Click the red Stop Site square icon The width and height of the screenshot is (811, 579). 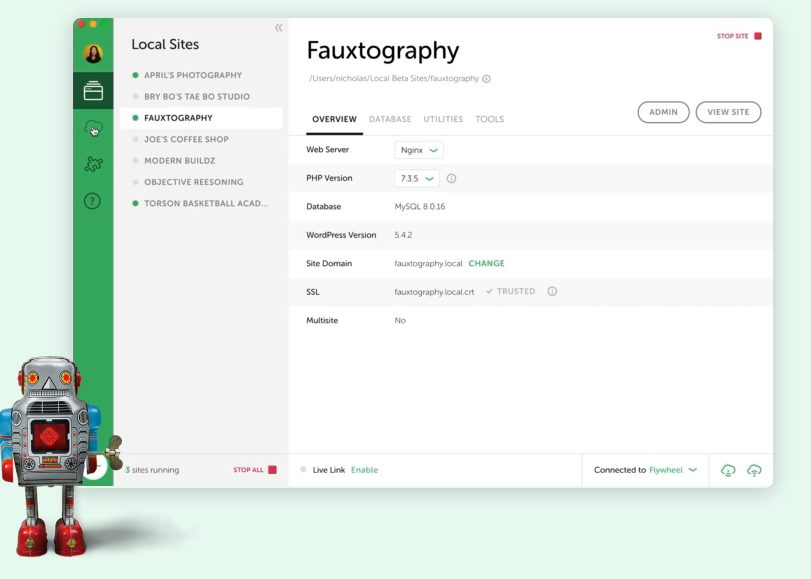pos(758,36)
